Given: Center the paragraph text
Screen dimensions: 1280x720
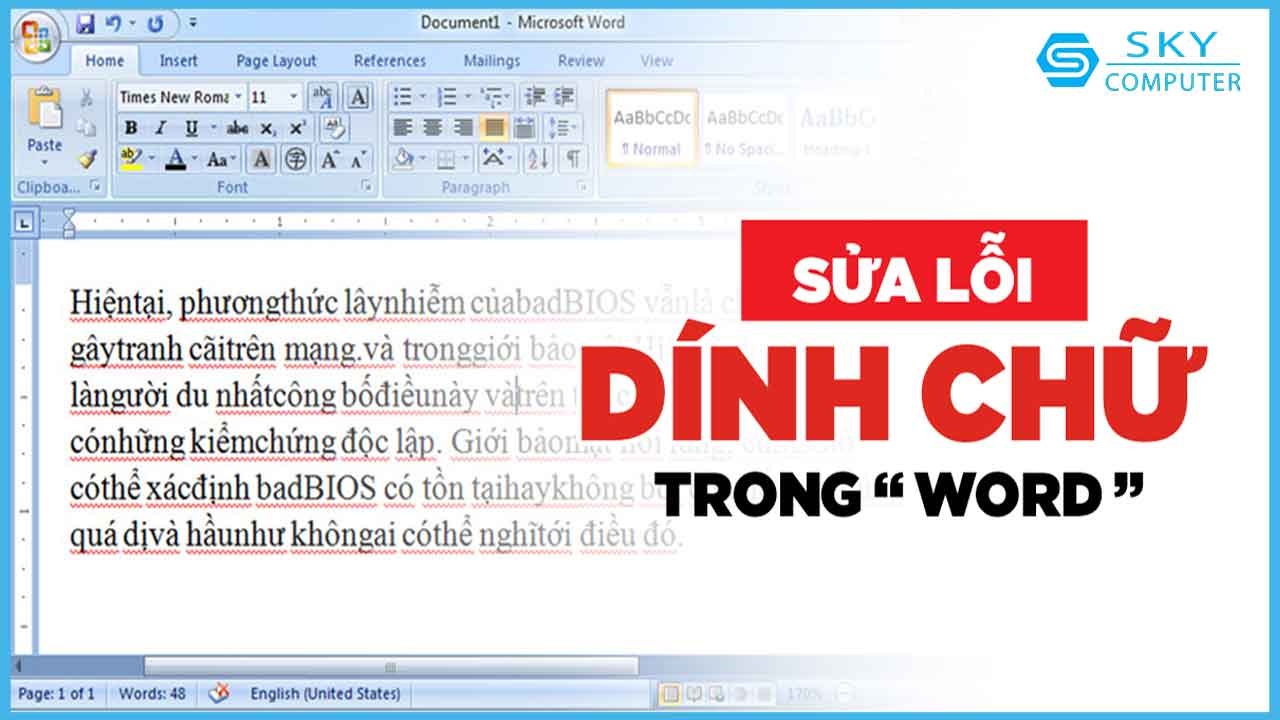Looking at the screenshot, I should (432, 128).
